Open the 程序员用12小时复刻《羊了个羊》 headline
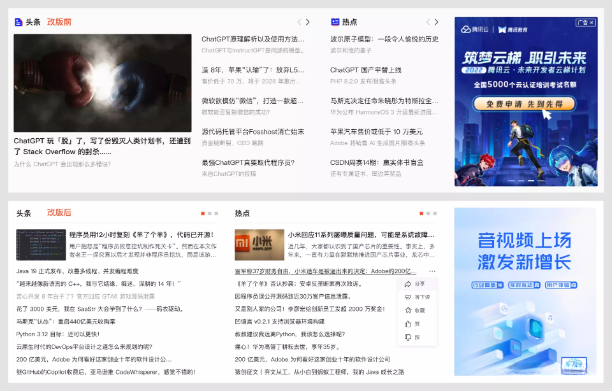Viewport: 612px width, 391px height. coord(142,235)
